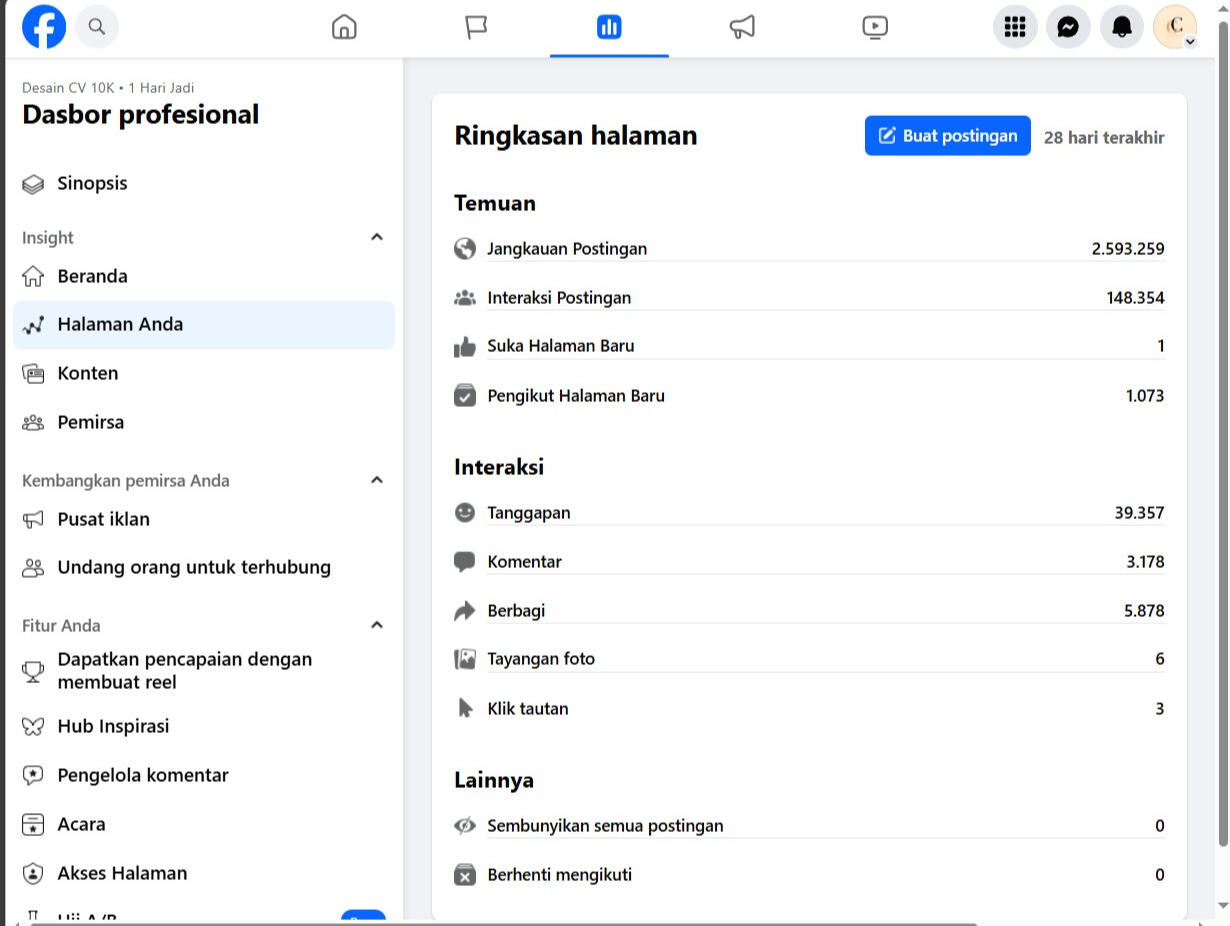The image size is (1230, 926).
Task: Collapse the Fitur Anda section chevron
Action: click(x=377, y=625)
